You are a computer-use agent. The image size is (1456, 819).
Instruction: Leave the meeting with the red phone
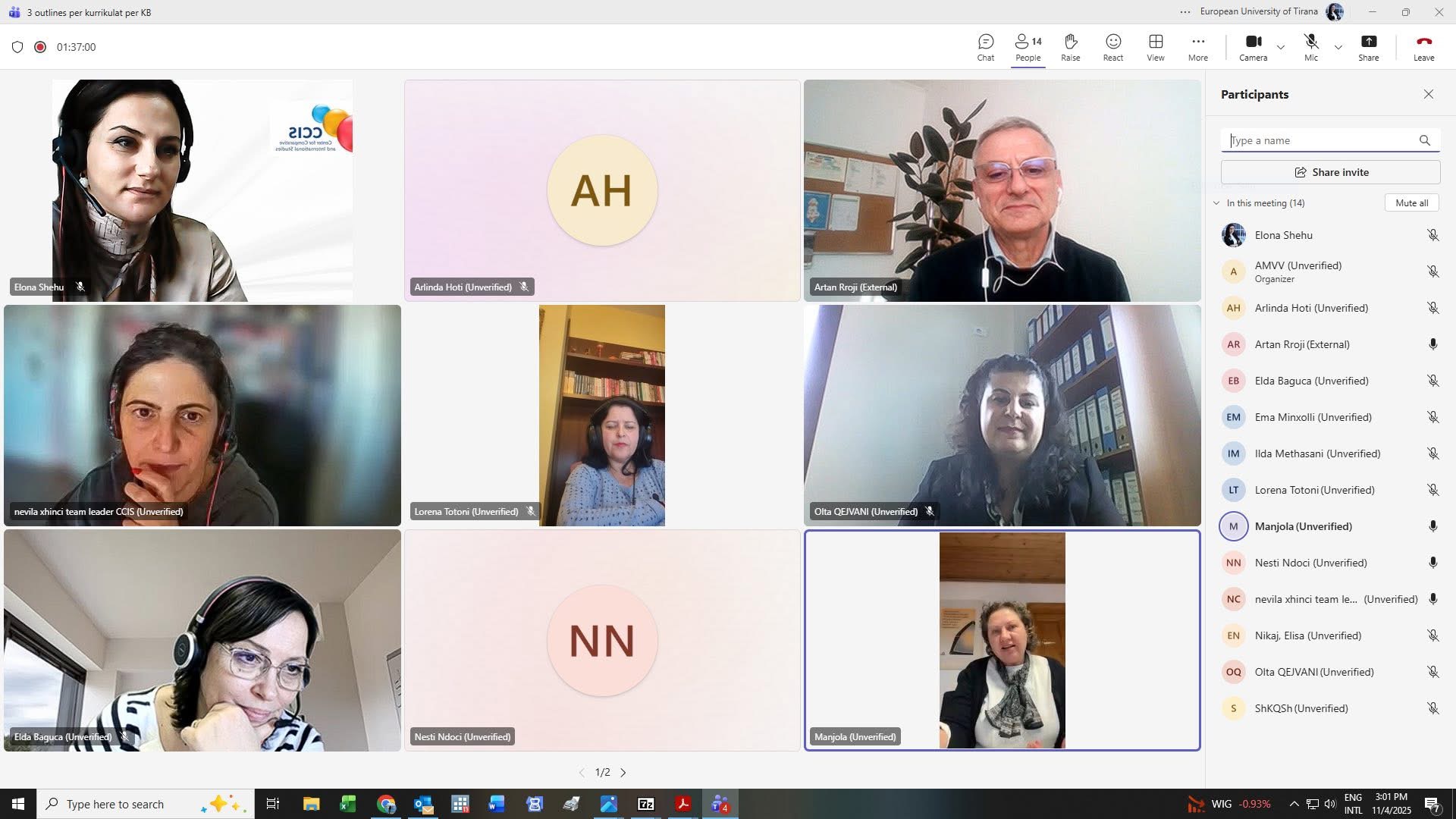pyautogui.click(x=1423, y=47)
